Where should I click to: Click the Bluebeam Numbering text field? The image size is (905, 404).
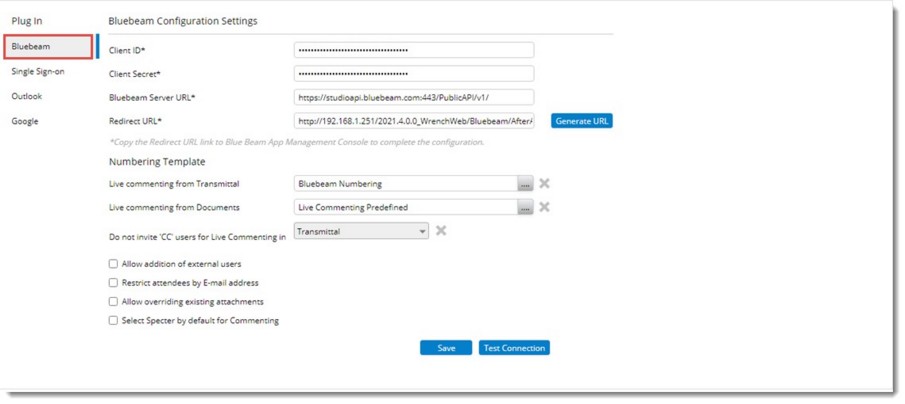(x=406, y=184)
